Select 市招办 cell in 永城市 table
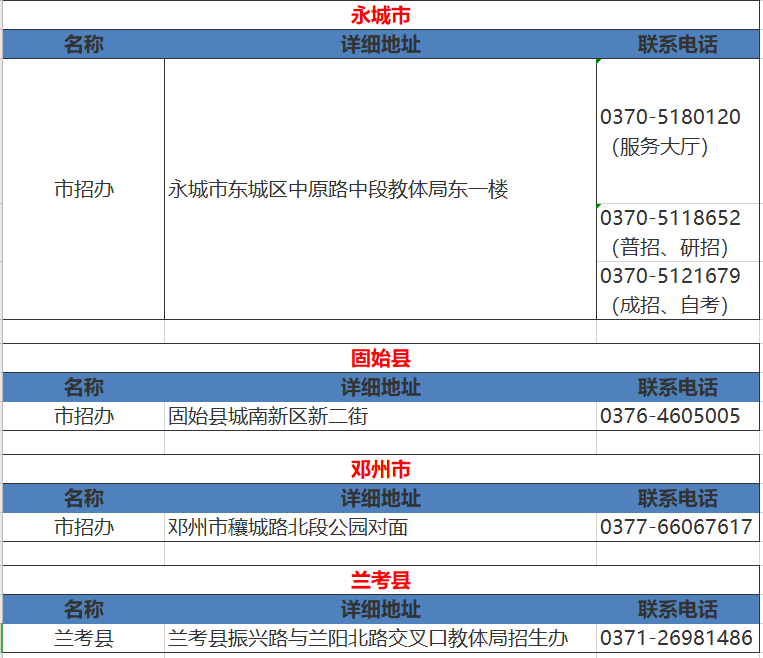 (84, 189)
